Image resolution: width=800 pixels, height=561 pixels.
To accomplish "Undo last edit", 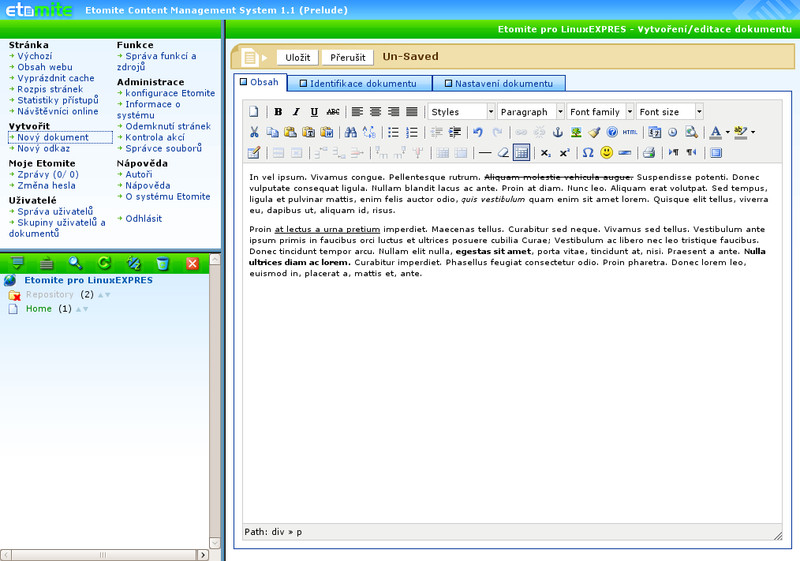I will pos(478,132).
